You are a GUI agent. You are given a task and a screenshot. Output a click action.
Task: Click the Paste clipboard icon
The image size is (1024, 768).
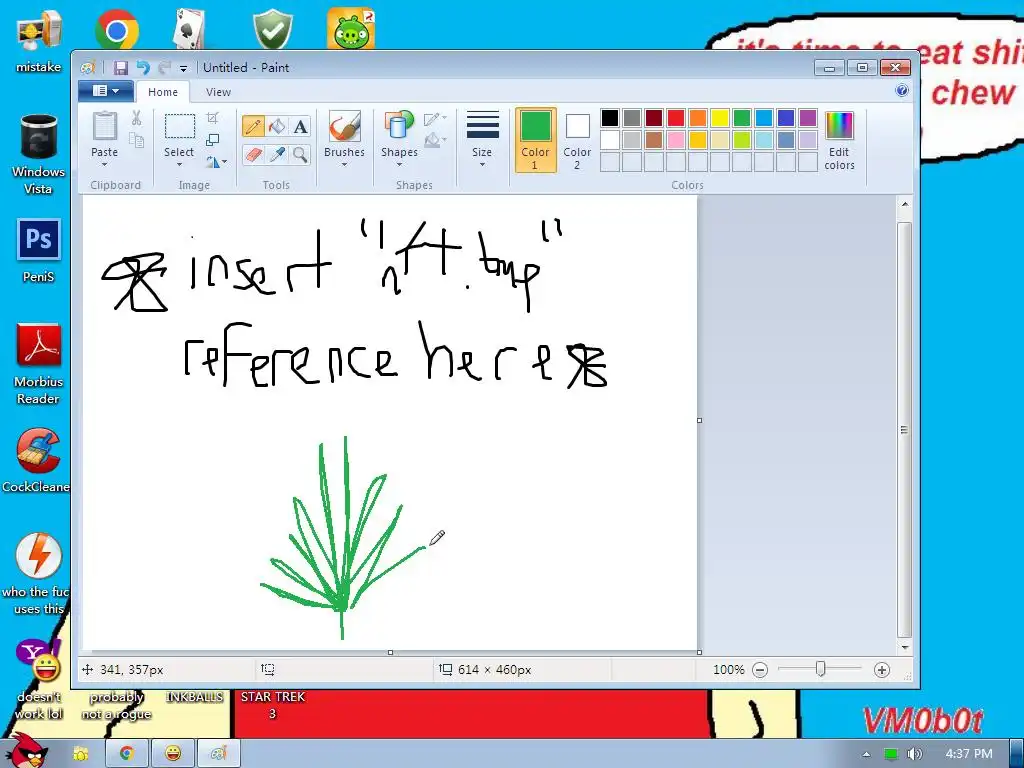(104, 126)
